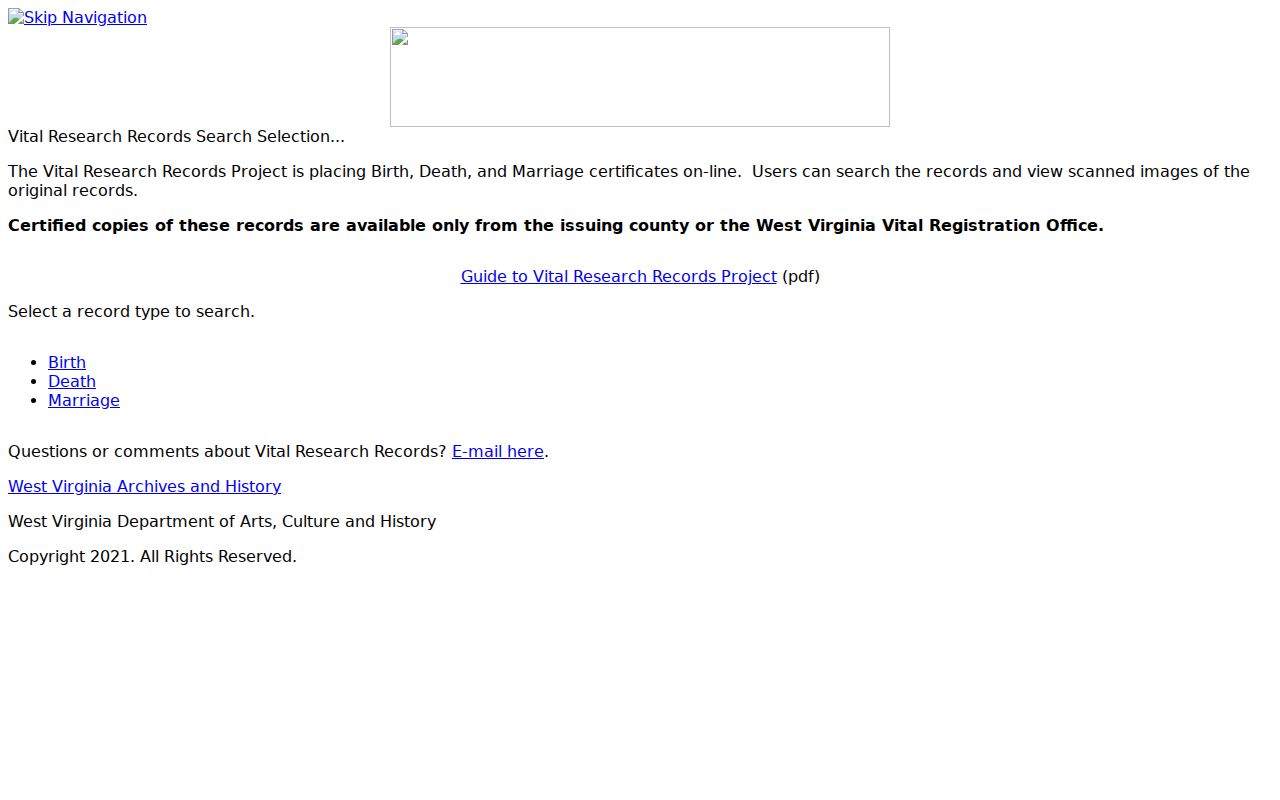Click the 'Copyright 2021. All Rights Reserved.' text
The height and width of the screenshot is (800, 1280).
[152, 556]
